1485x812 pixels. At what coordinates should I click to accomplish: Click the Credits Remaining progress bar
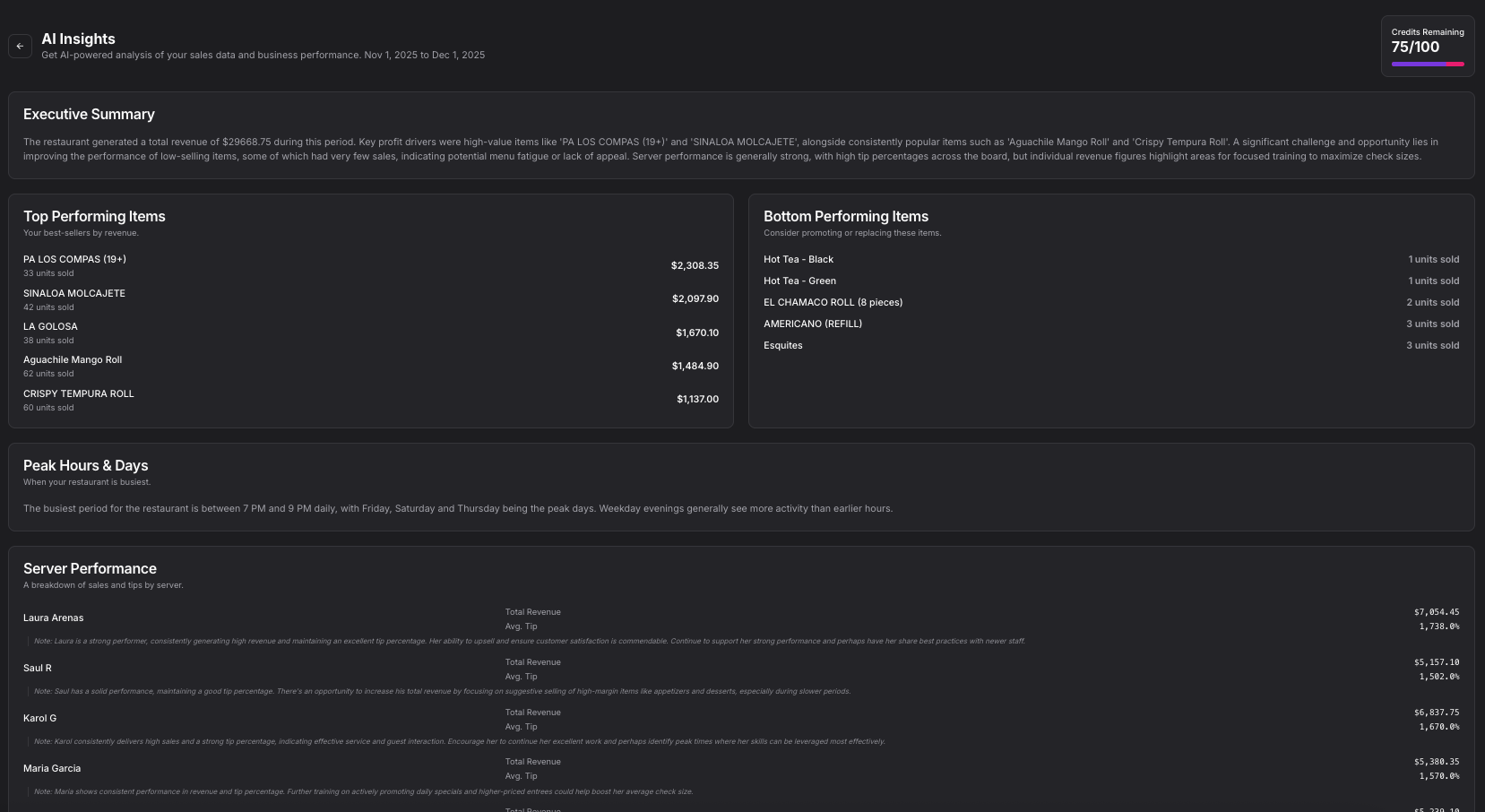tap(1427, 65)
